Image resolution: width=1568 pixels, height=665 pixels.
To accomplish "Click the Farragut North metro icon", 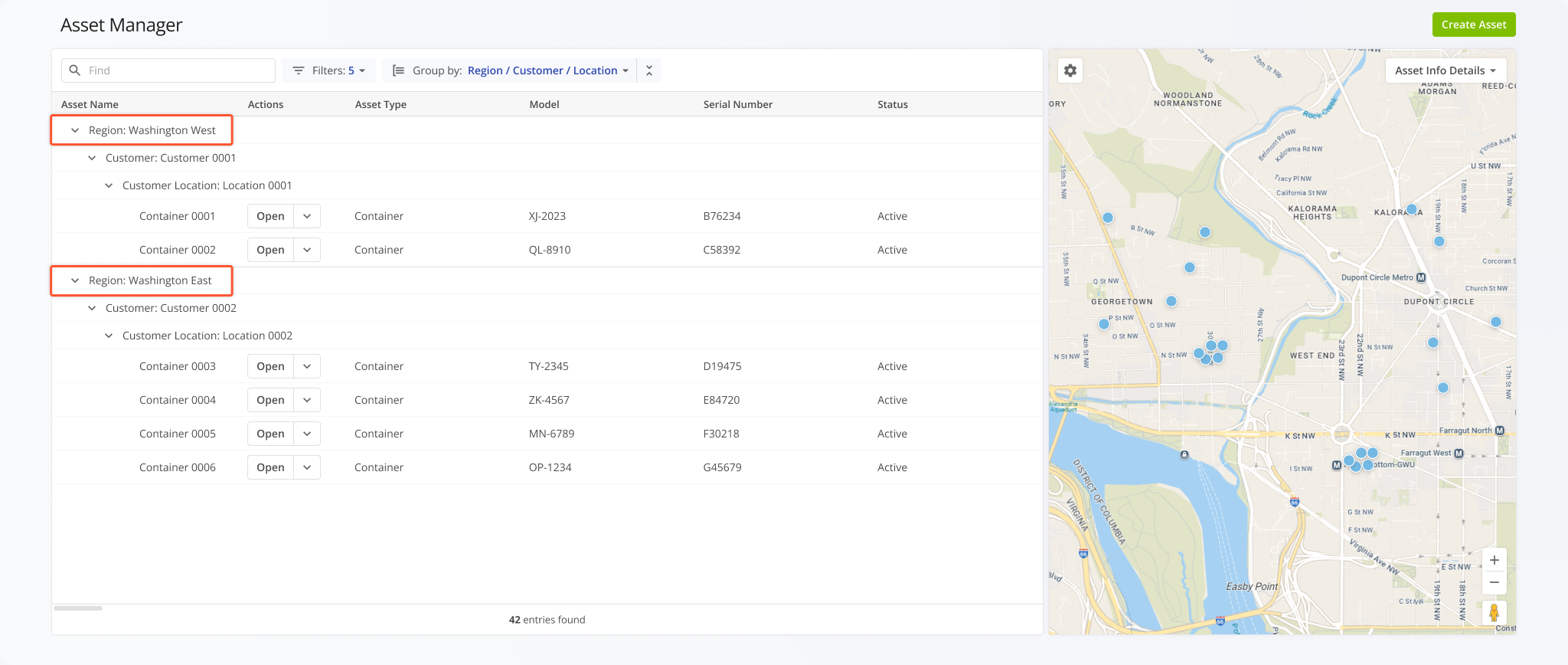I will [1499, 431].
